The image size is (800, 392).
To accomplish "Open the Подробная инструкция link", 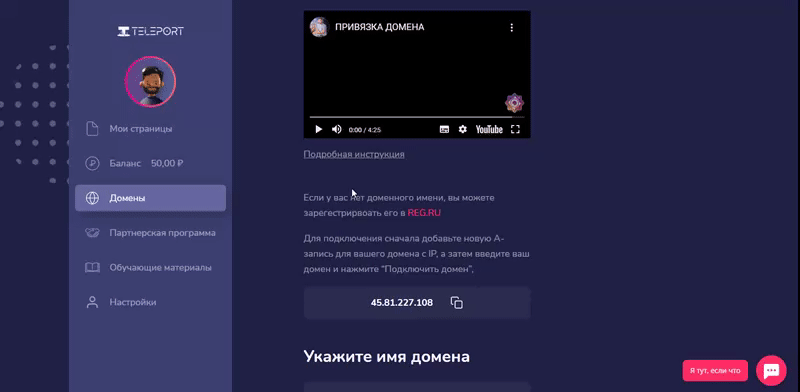I will tap(354, 154).
